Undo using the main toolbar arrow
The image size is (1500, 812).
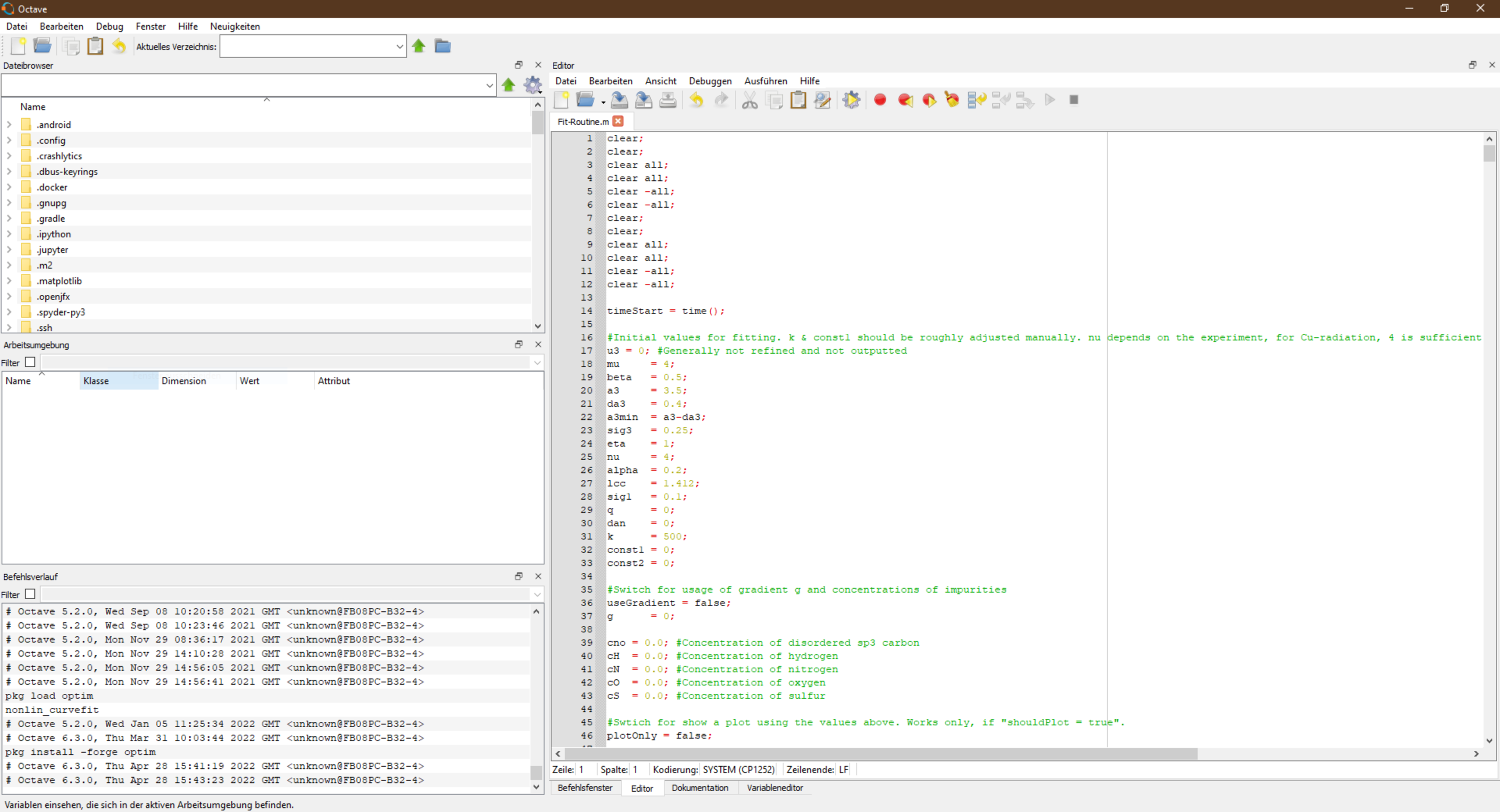(x=119, y=46)
